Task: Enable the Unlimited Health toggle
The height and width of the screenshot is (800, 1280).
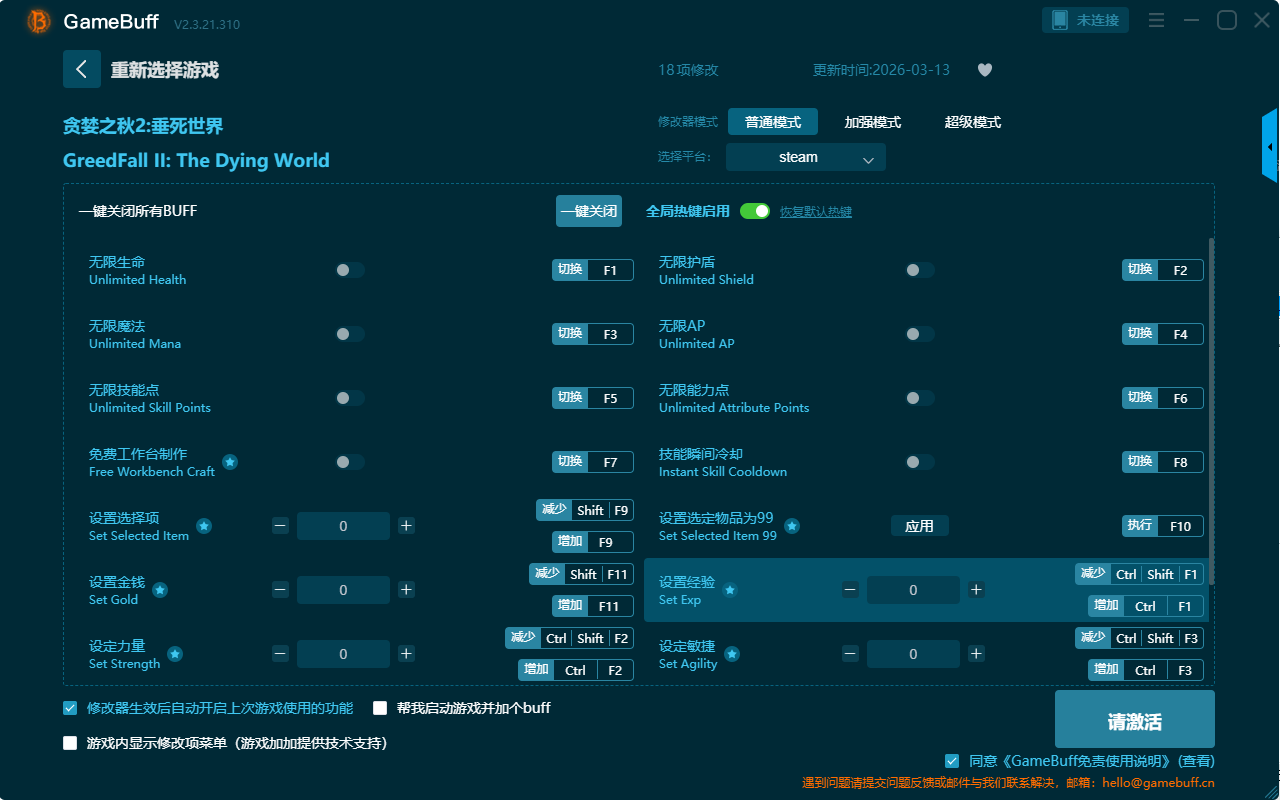Action: coord(349,270)
